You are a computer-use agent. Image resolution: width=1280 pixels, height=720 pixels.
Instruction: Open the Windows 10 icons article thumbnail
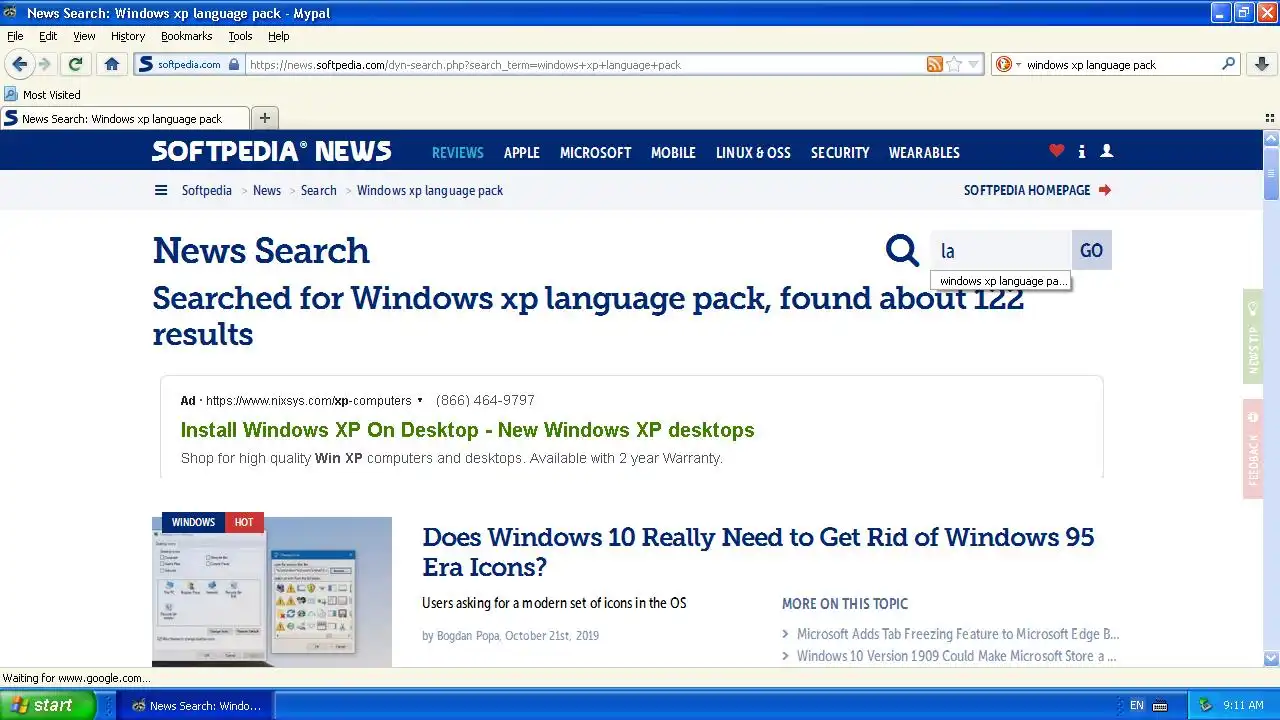(x=272, y=592)
